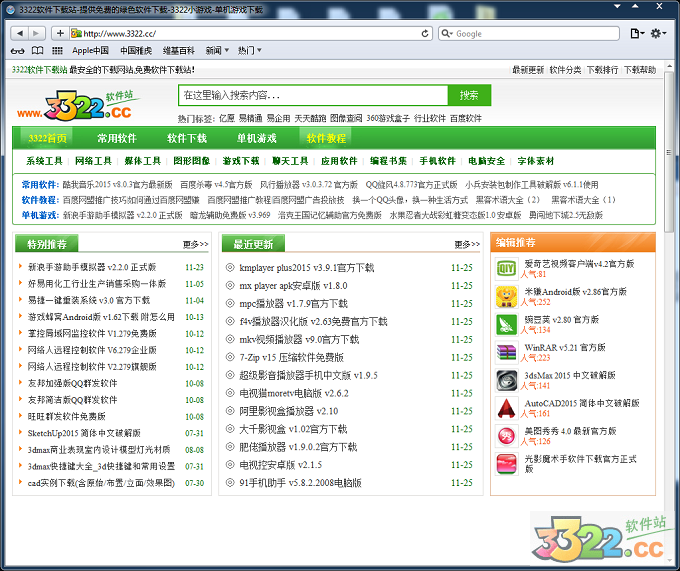This screenshot has height=571, width=680.
Task: Click the vertical scrollbar thumb
Action: [669, 153]
